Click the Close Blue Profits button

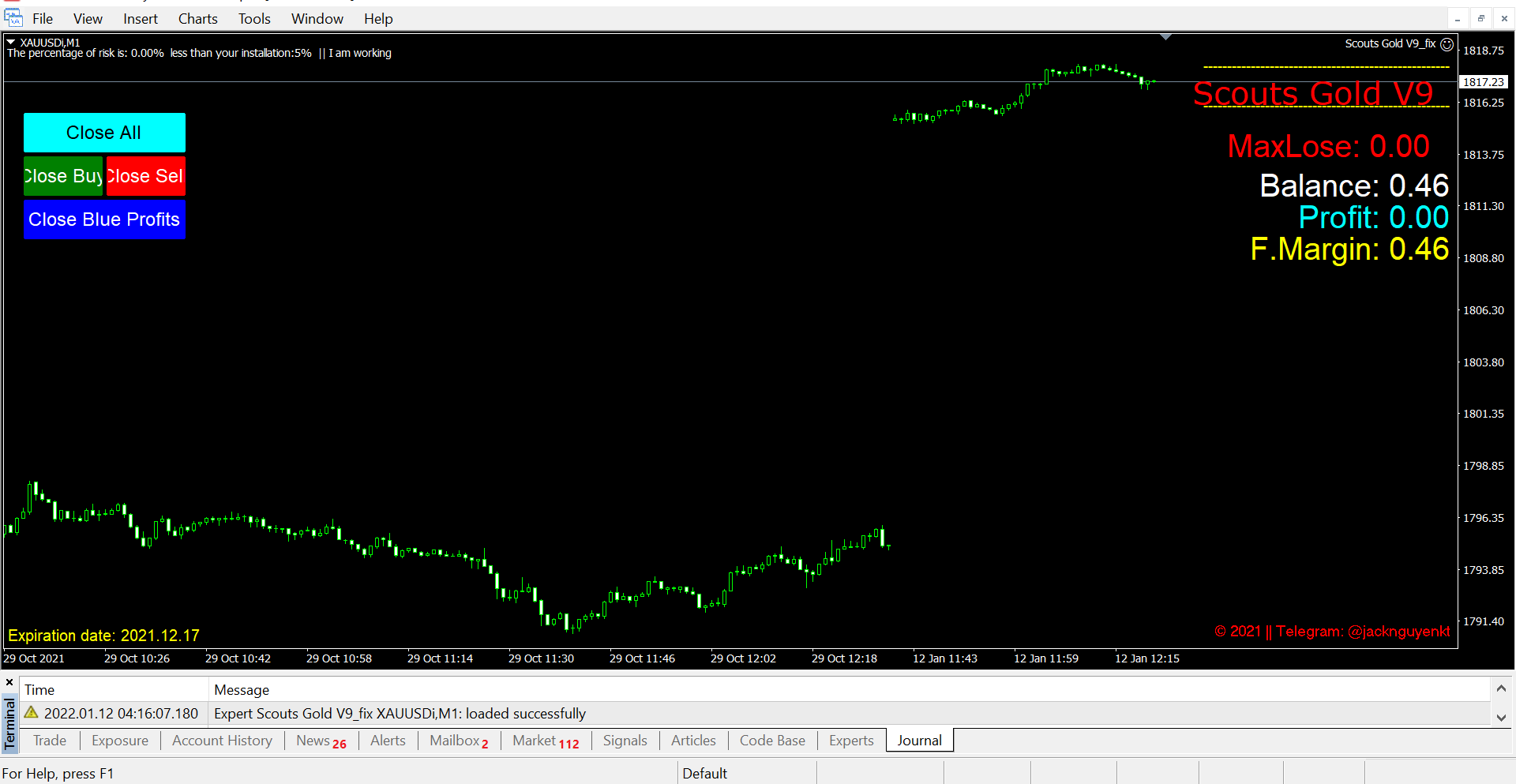click(104, 219)
